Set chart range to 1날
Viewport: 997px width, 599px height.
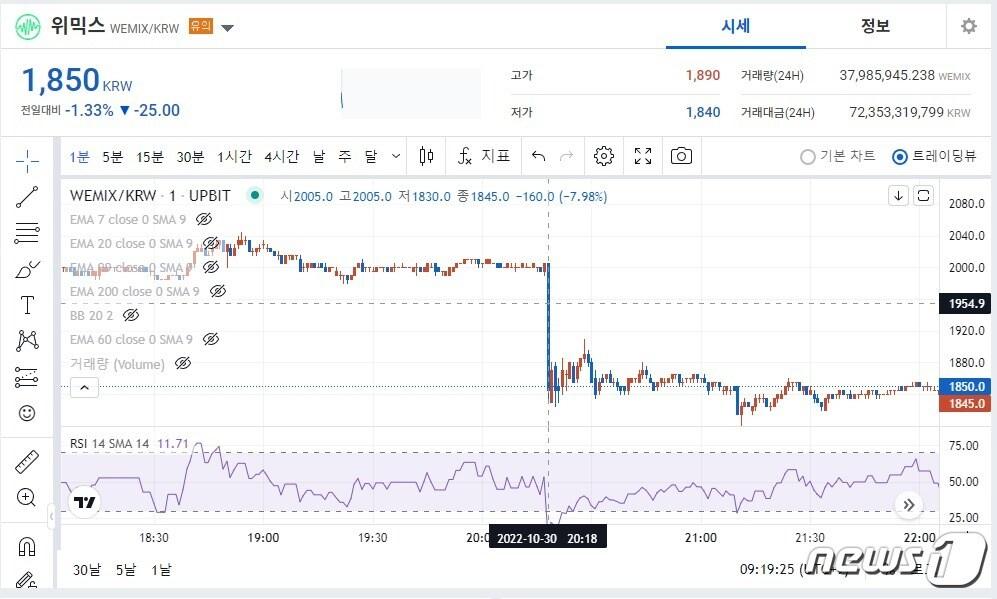[x=161, y=570]
